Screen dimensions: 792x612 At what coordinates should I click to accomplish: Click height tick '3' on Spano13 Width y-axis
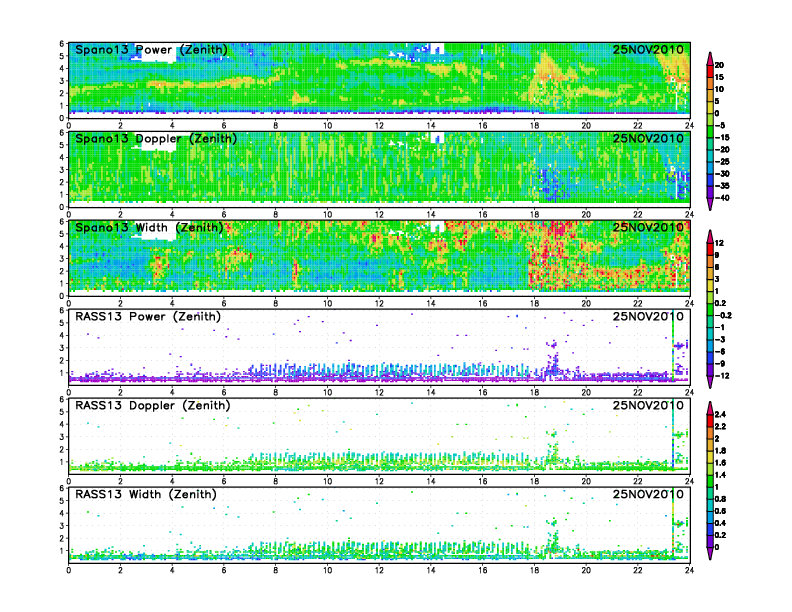pos(62,259)
